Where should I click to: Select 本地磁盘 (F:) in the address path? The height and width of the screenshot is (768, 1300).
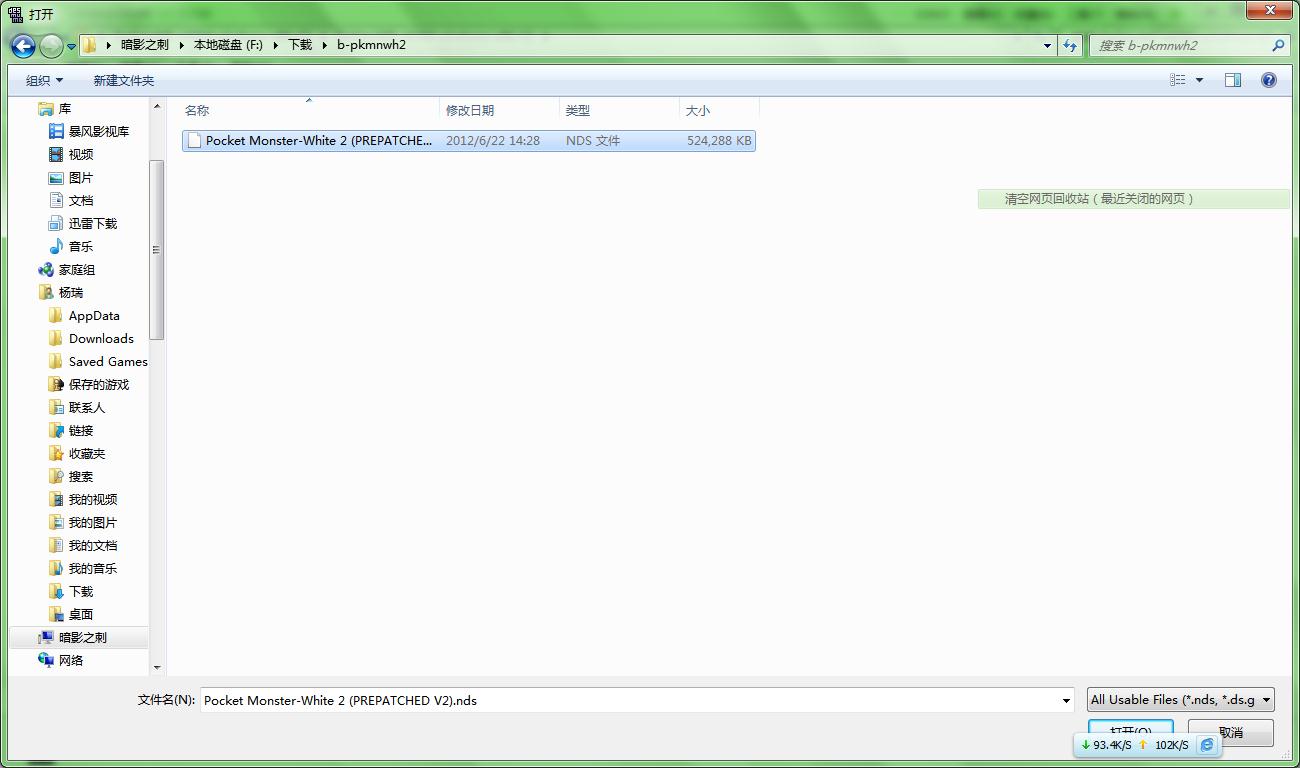tap(228, 45)
